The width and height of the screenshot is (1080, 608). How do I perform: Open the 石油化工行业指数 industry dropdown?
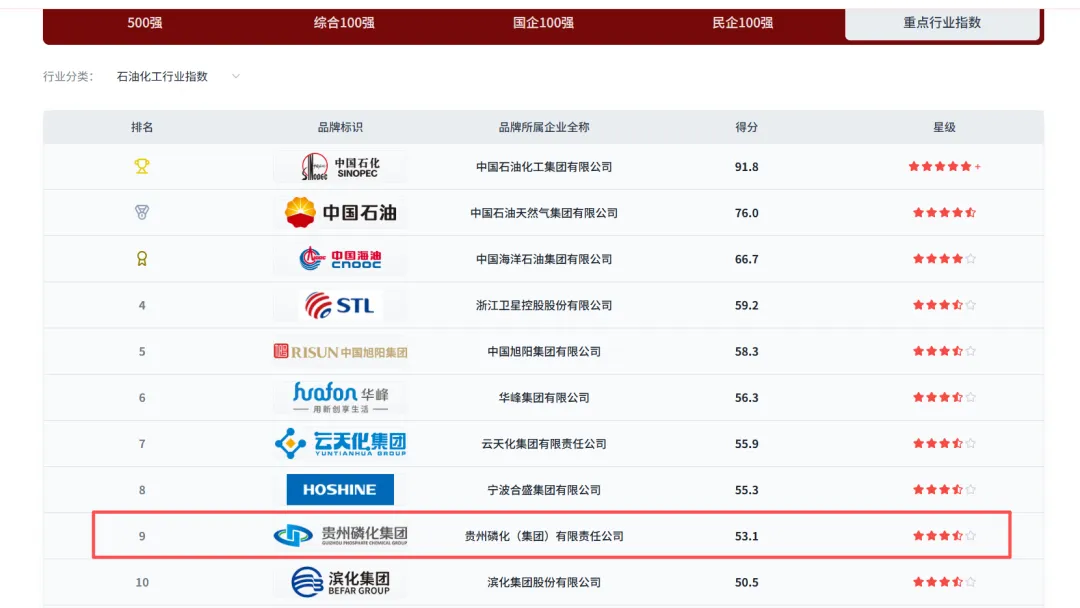(178, 76)
